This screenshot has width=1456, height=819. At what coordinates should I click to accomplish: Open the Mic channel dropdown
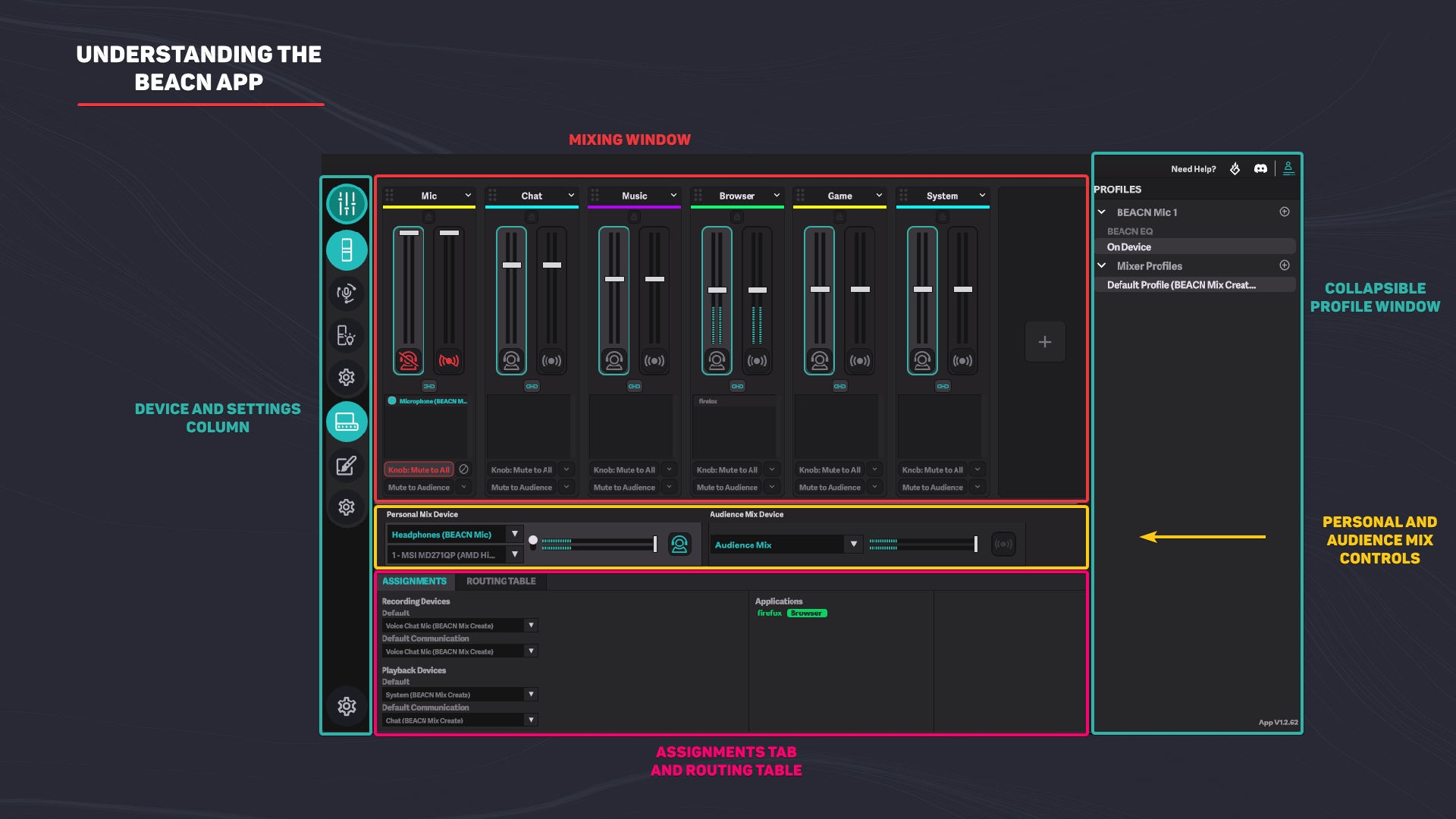click(467, 196)
